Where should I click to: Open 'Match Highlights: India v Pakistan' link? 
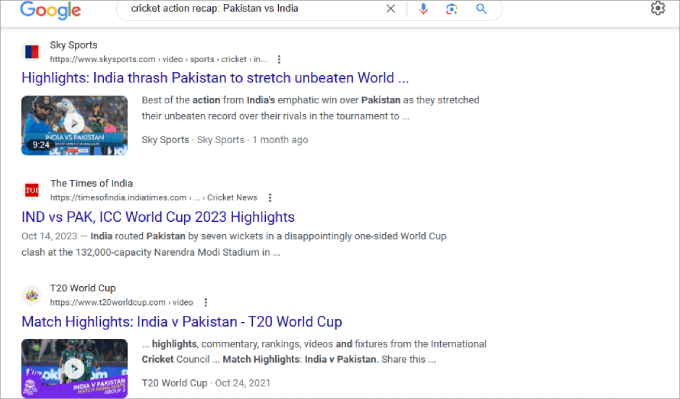pos(182,321)
